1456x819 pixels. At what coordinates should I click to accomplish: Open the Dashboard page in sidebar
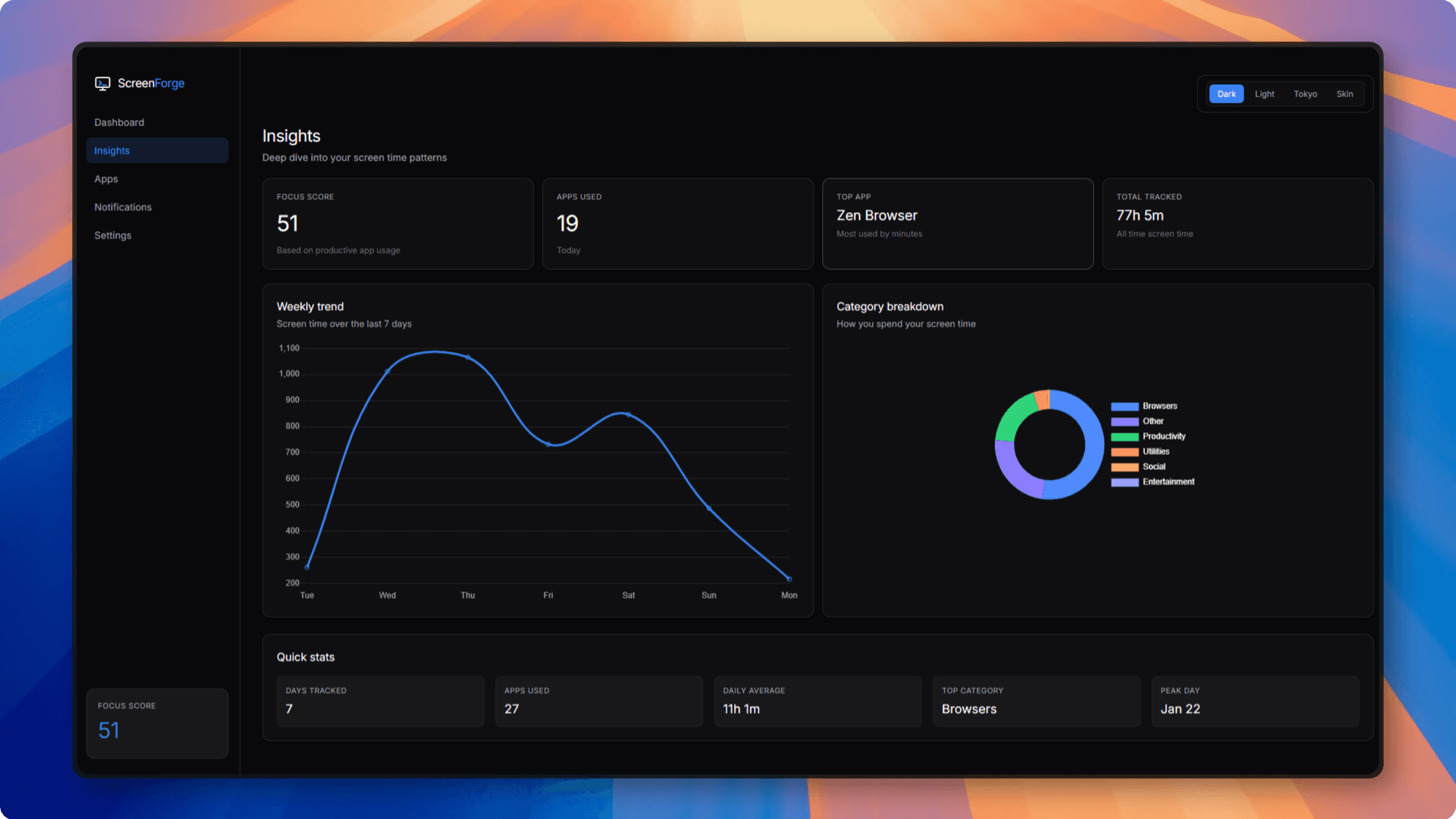tap(119, 122)
